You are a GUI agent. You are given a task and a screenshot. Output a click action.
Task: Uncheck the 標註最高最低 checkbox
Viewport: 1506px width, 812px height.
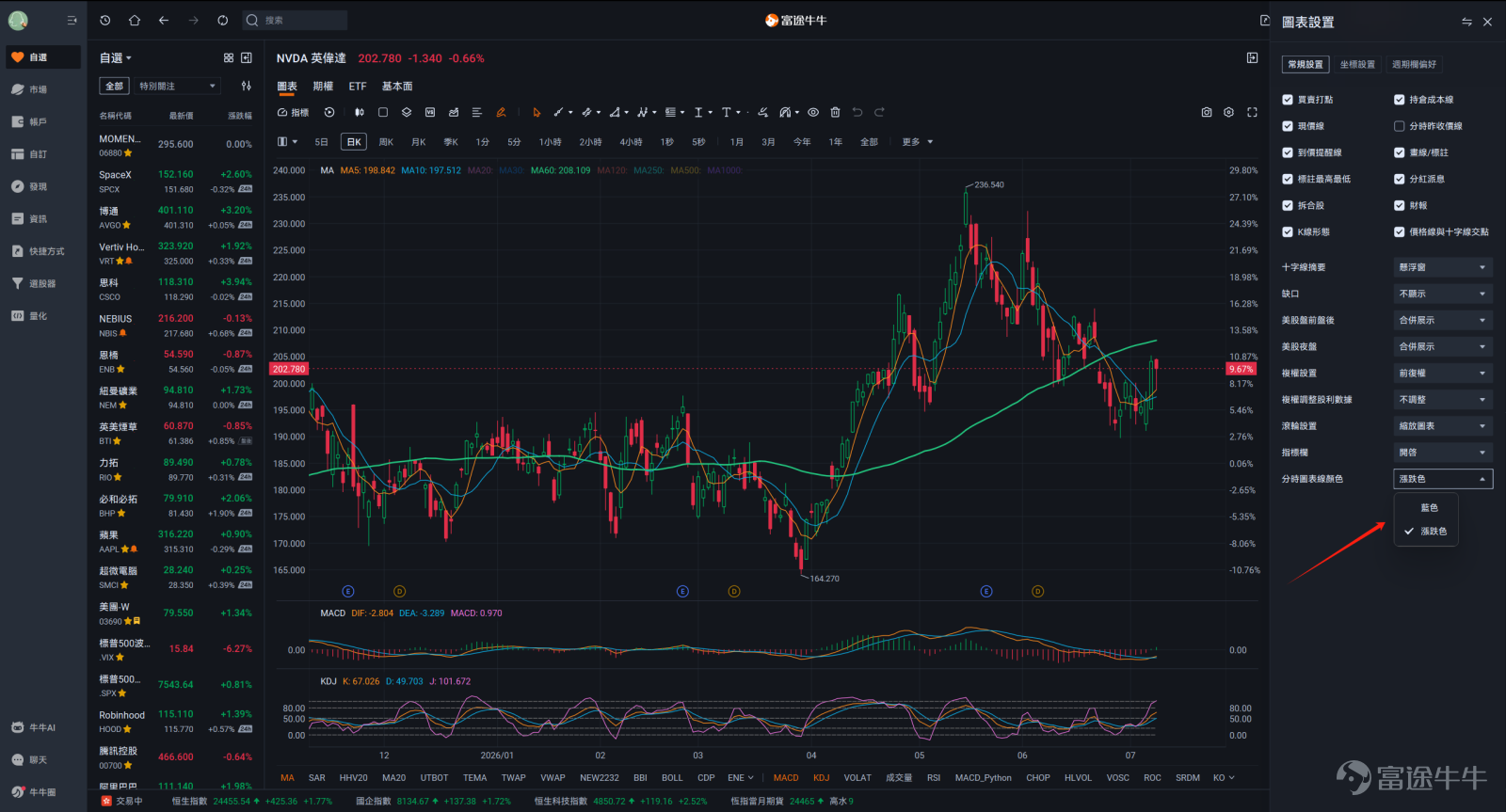(1288, 179)
